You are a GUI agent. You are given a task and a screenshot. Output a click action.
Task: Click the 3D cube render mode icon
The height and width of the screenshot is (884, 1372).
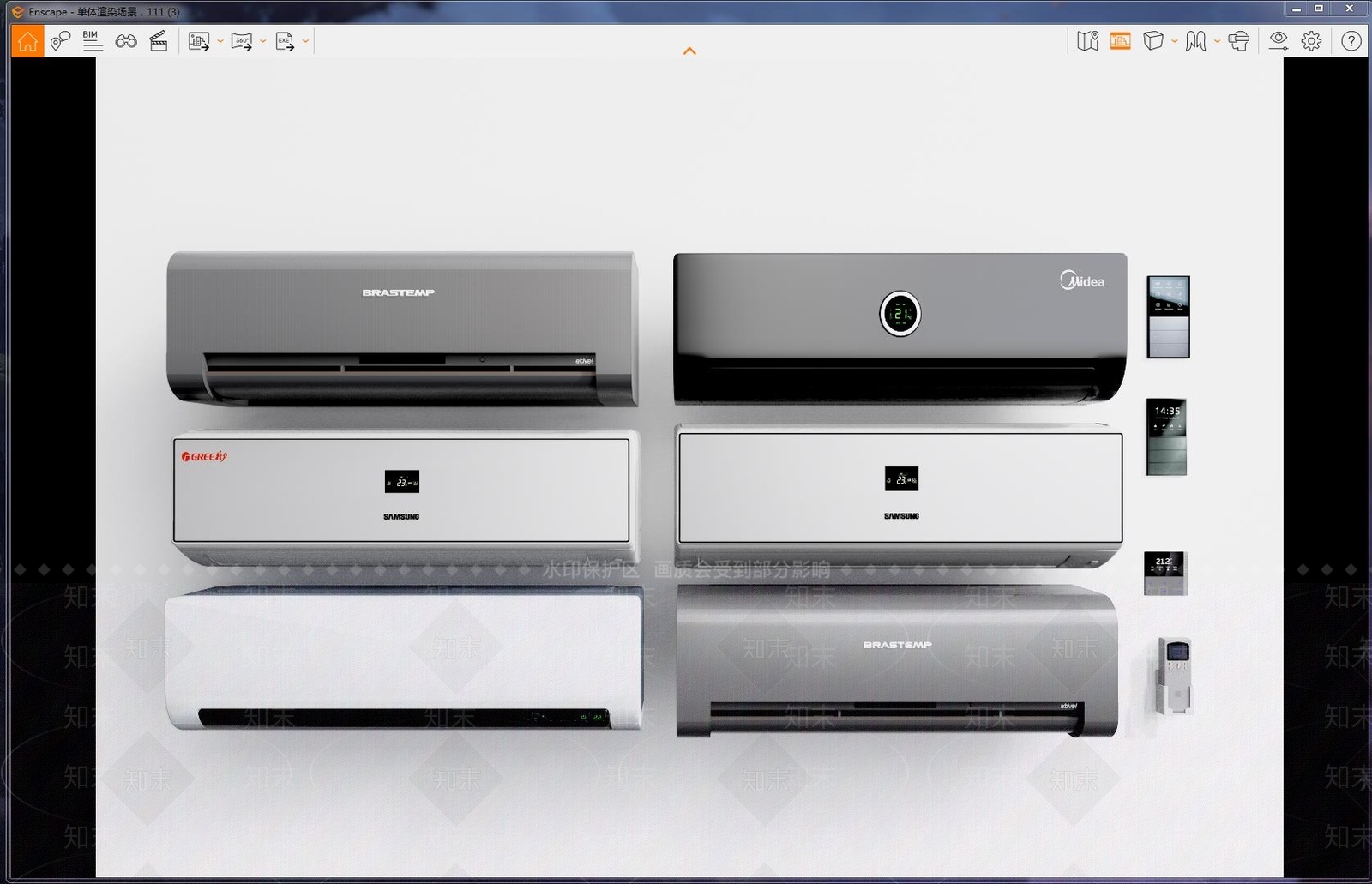(x=1153, y=41)
